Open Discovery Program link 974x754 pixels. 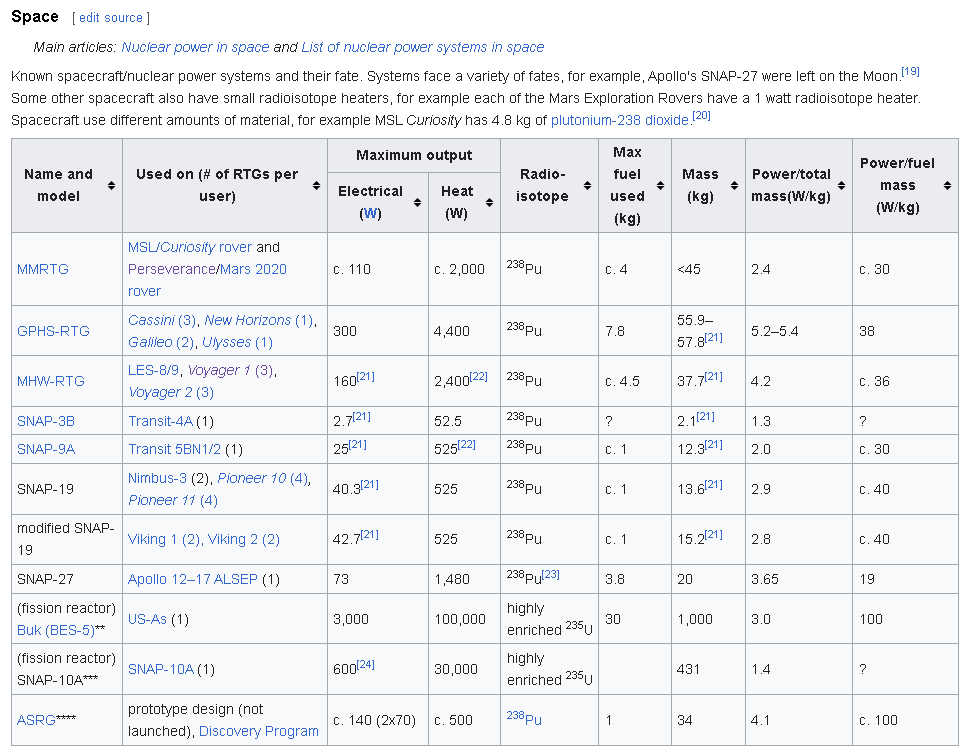[x=258, y=732]
